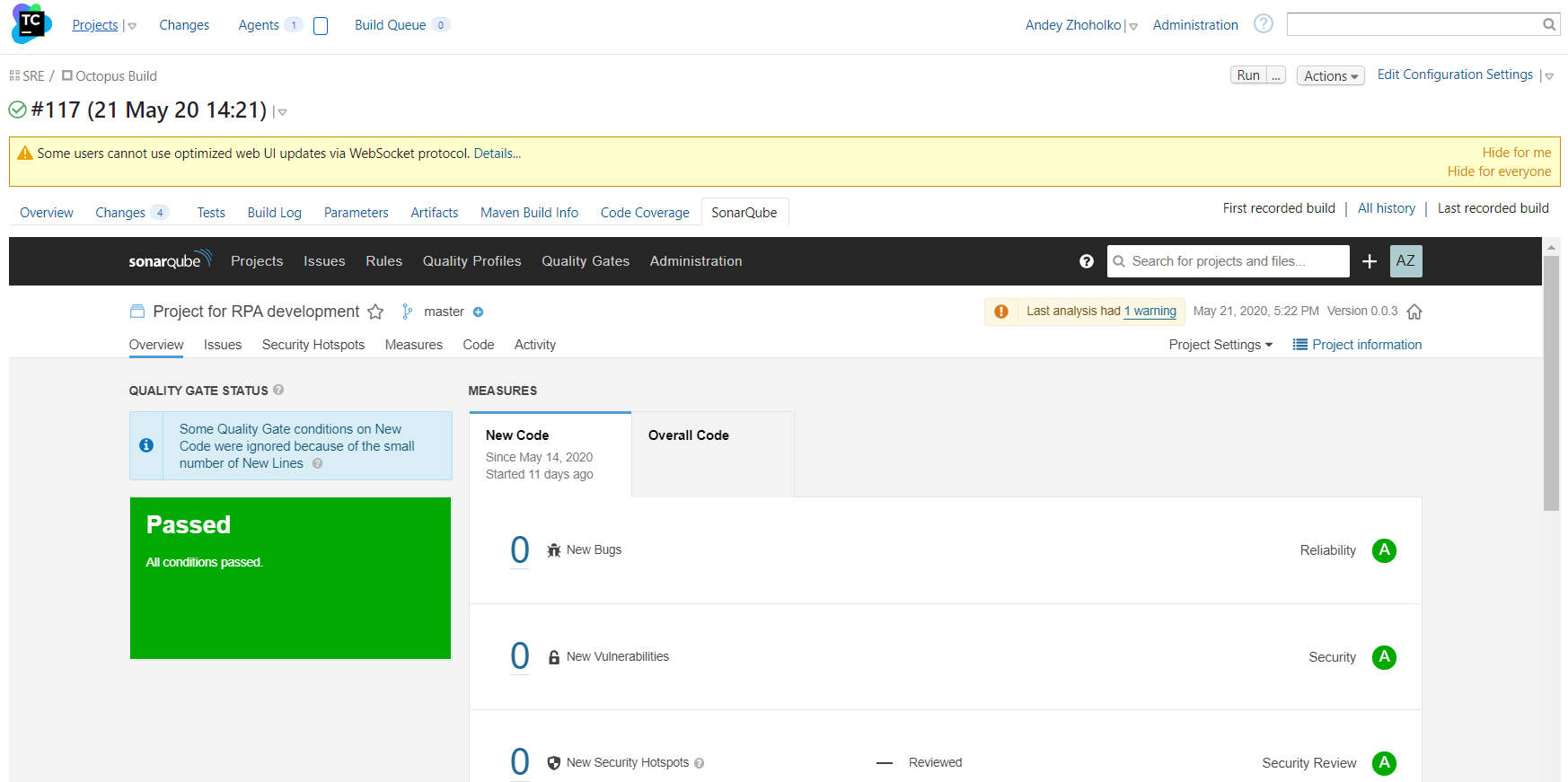Open the Measures project tab
Screen dimensions: 1568x782
414,345
